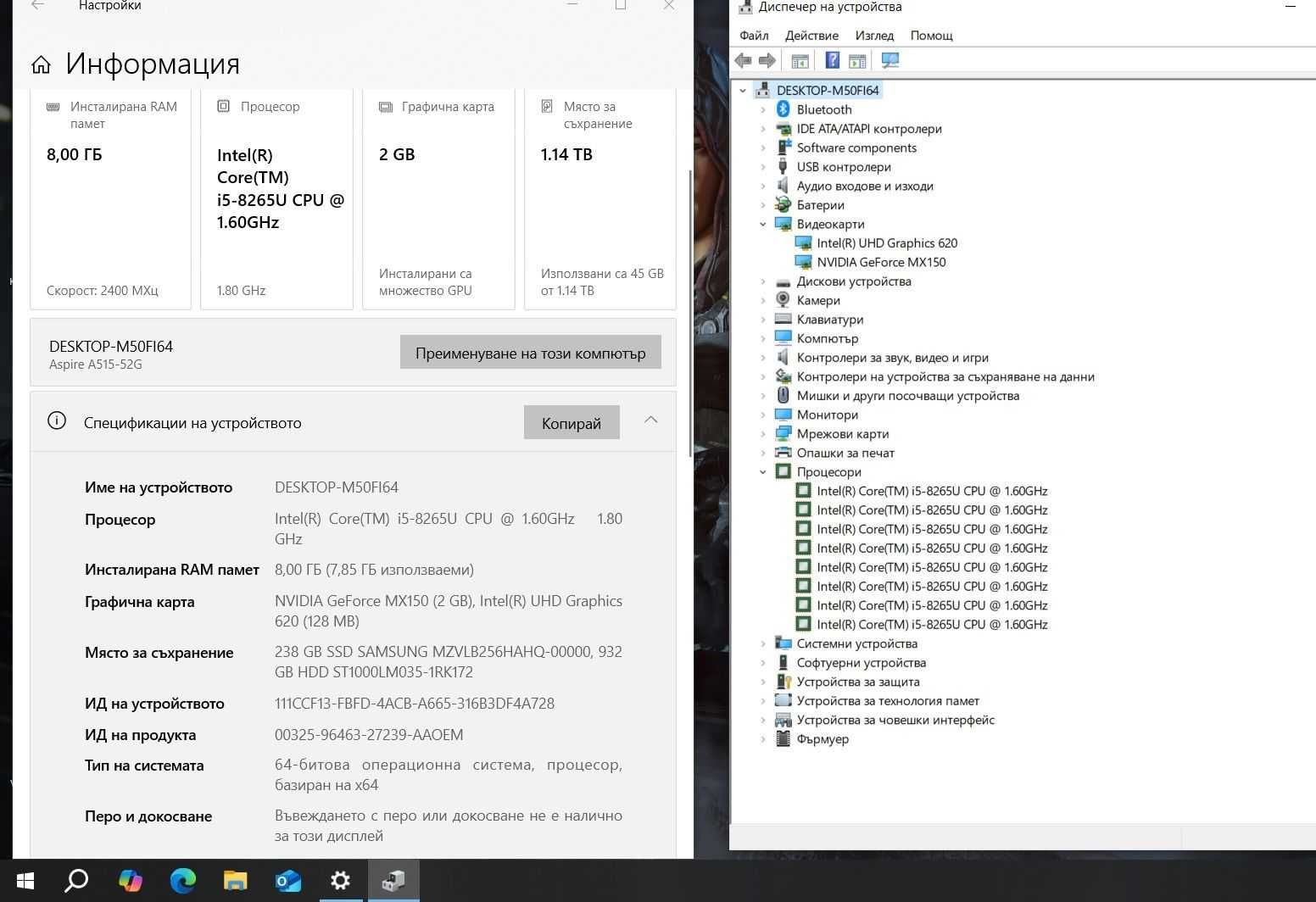Click the Back arrow in Device Manager toolbar

(x=744, y=60)
